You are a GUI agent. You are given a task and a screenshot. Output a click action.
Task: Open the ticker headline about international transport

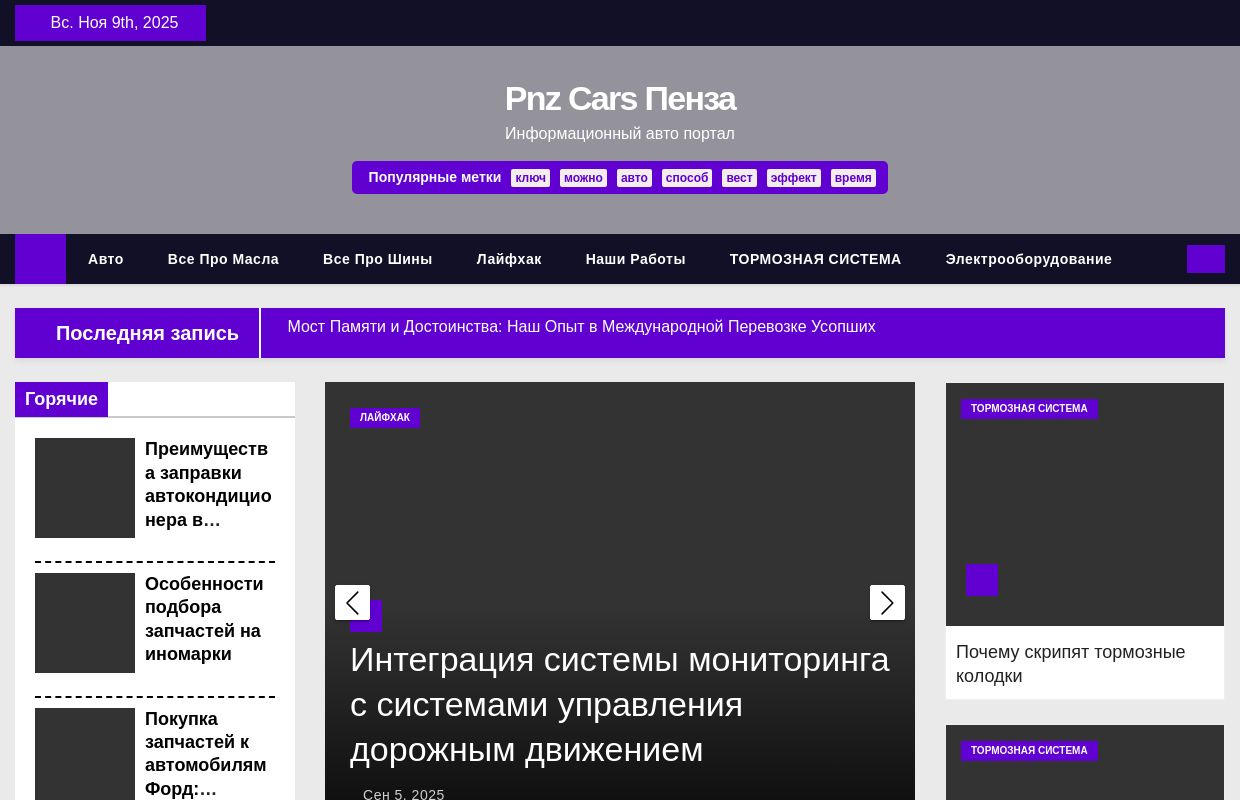point(581,326)
